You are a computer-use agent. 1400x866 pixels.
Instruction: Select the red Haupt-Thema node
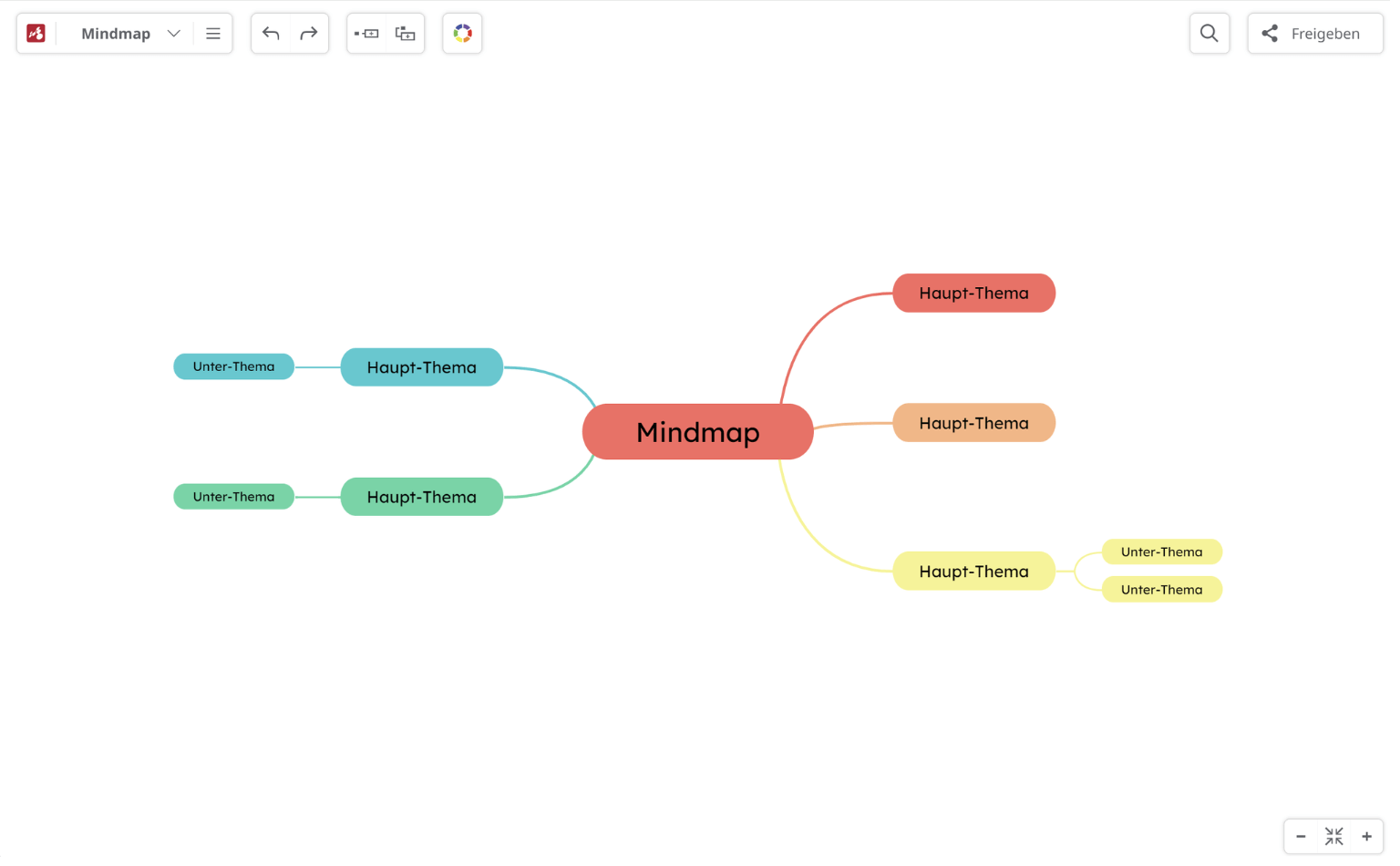973,293
